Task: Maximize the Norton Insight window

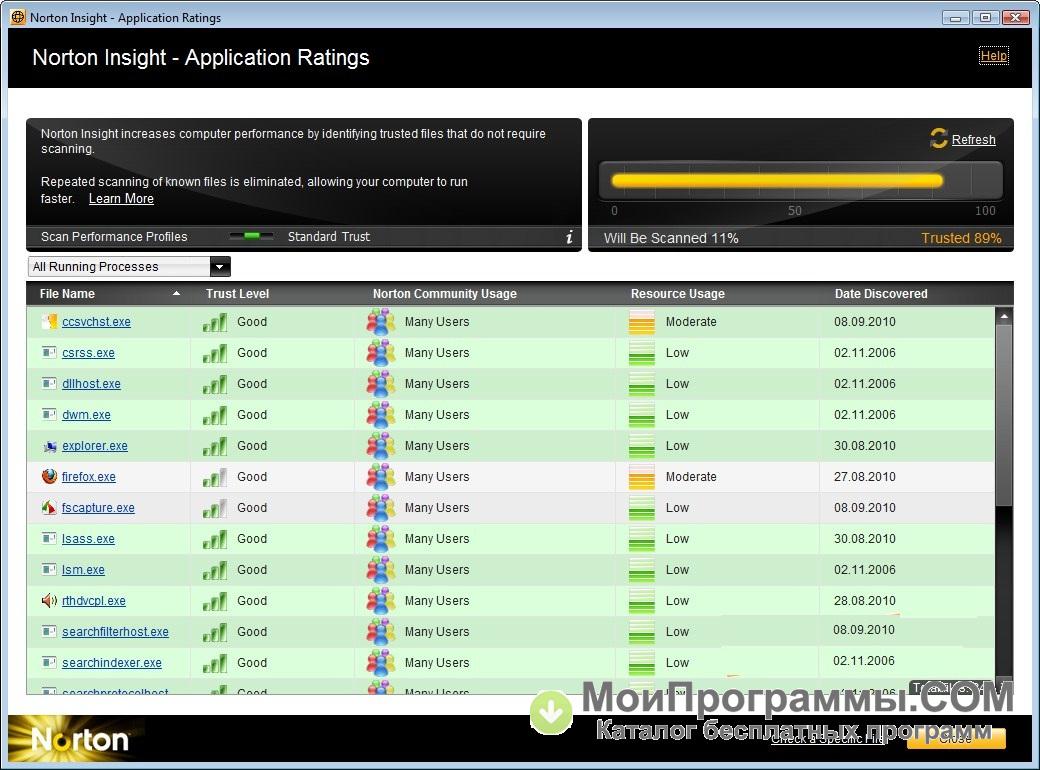Action: click(986, 17)
